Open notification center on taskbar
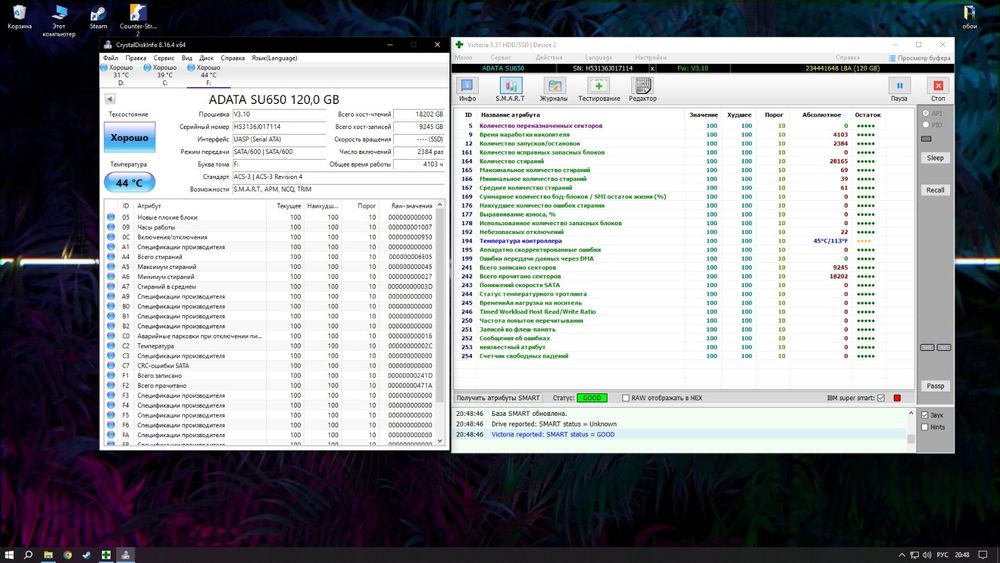 point(983,555)
